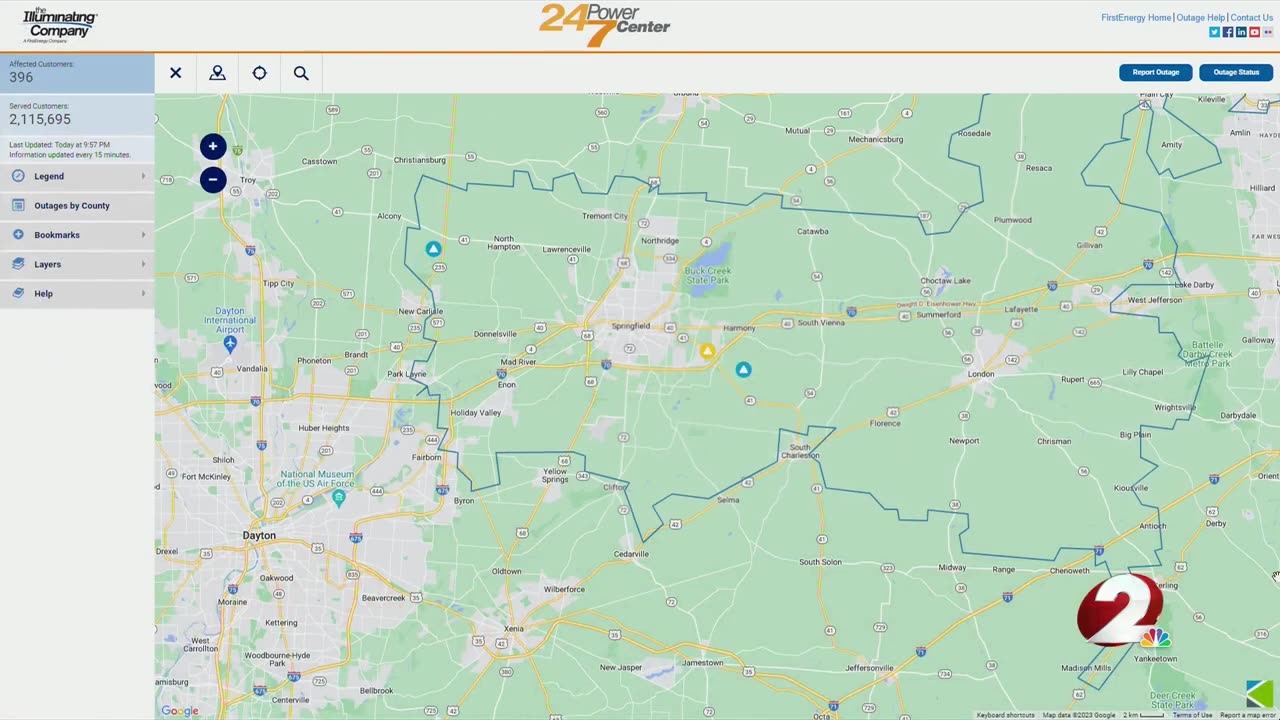
Task: Open the YouTube social icon
Action: click(x=1254, y=32)
